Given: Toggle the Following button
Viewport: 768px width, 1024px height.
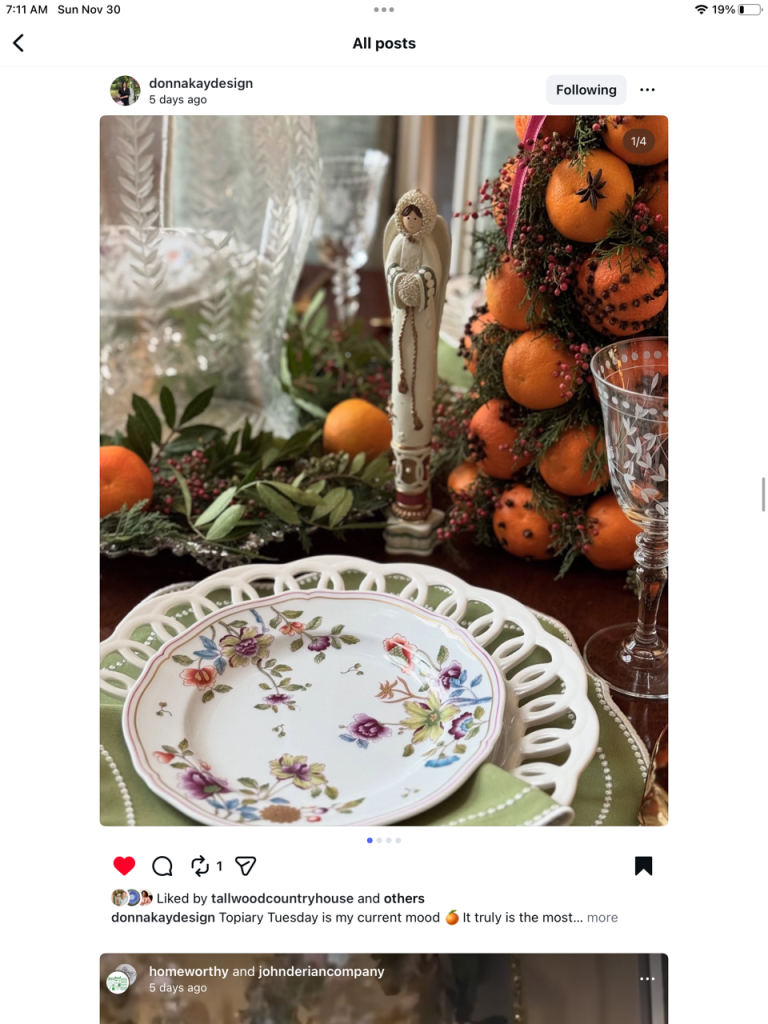Looking at the screenshot, I should point(586,89).
